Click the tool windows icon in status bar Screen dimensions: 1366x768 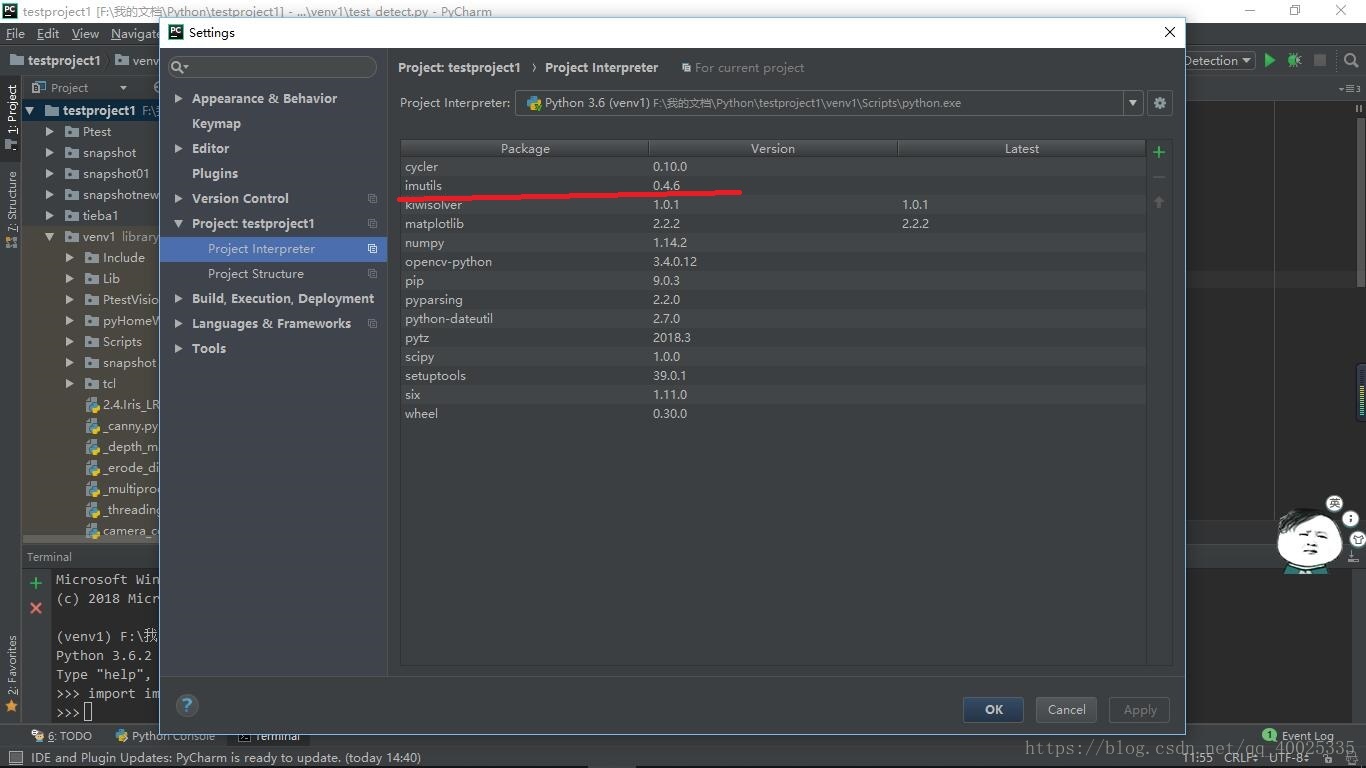click(x=15, y=758)
